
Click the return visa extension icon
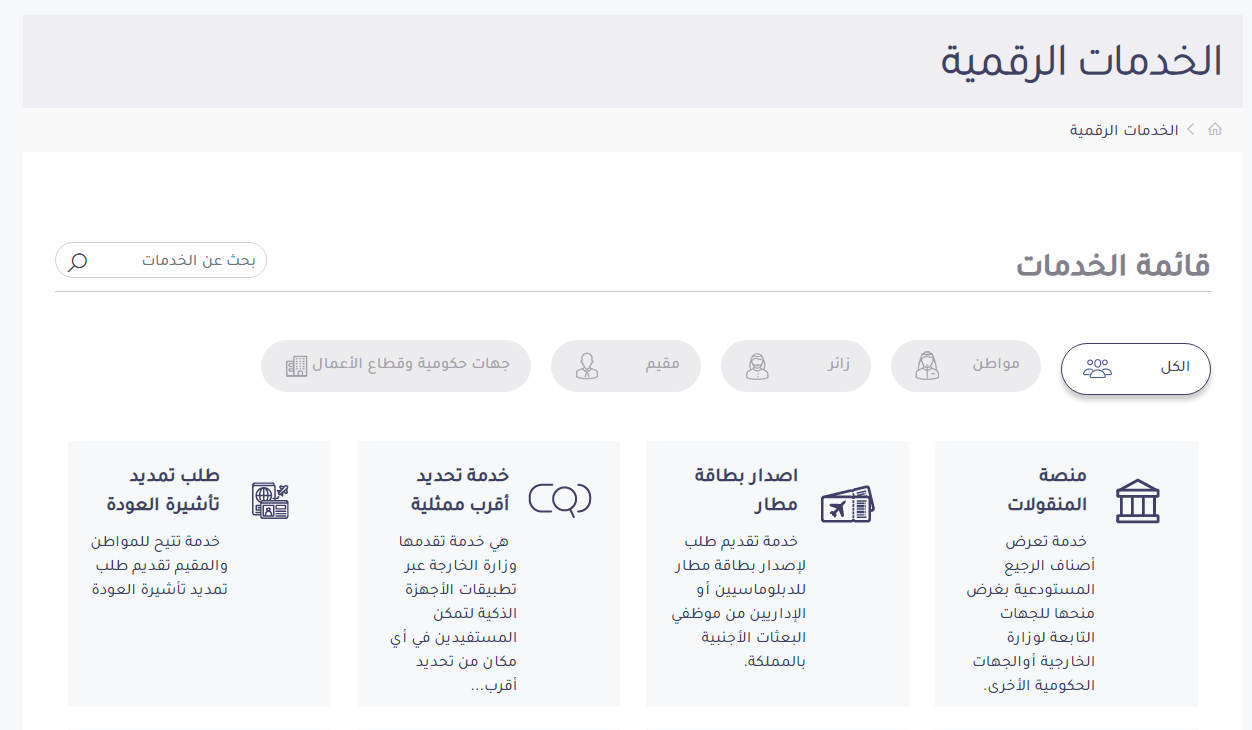[x=270, y=500]
